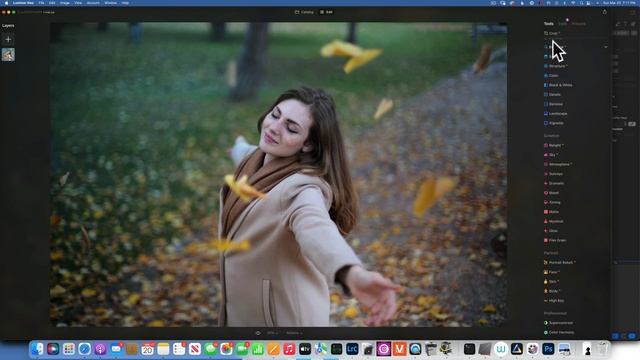Open the View menu
Viewport: 640px width, 360px height.
pos(78,3)
